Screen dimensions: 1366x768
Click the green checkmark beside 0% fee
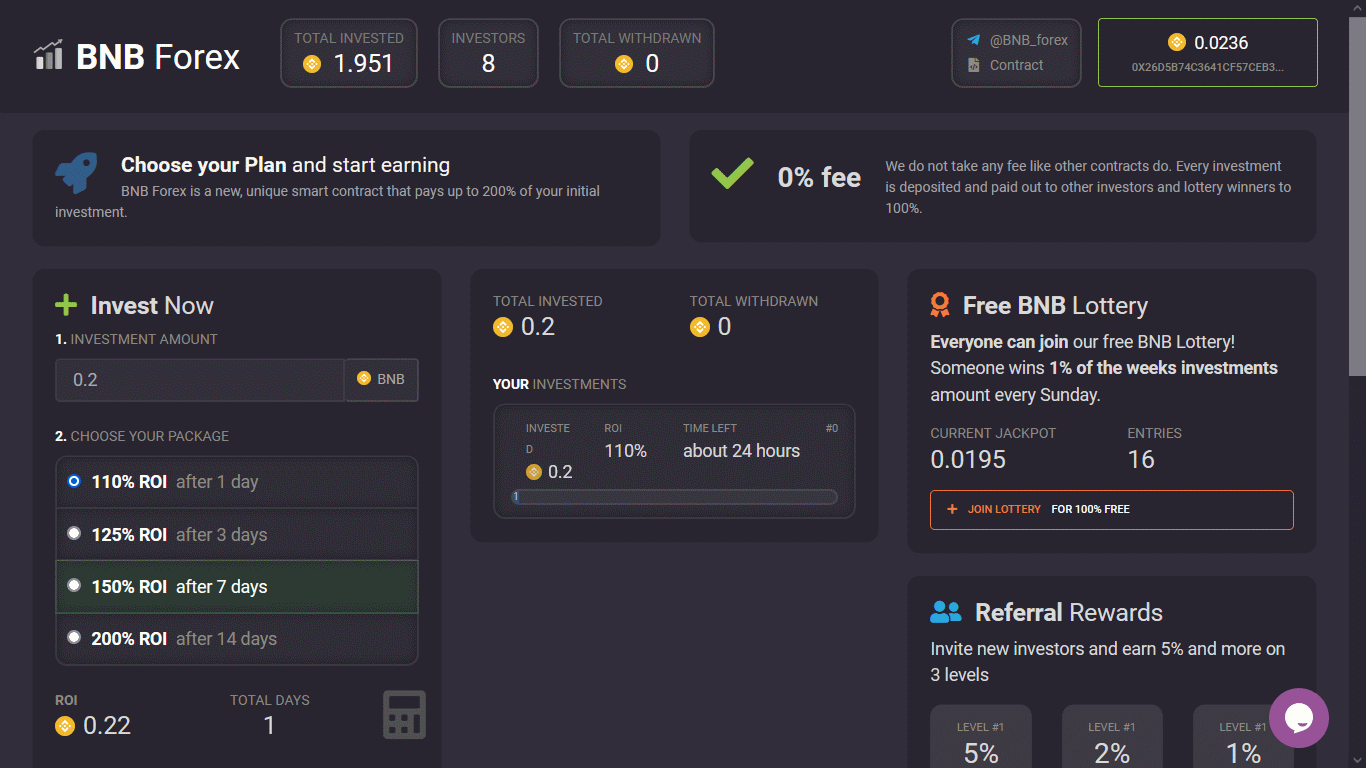tap(732, 175)
